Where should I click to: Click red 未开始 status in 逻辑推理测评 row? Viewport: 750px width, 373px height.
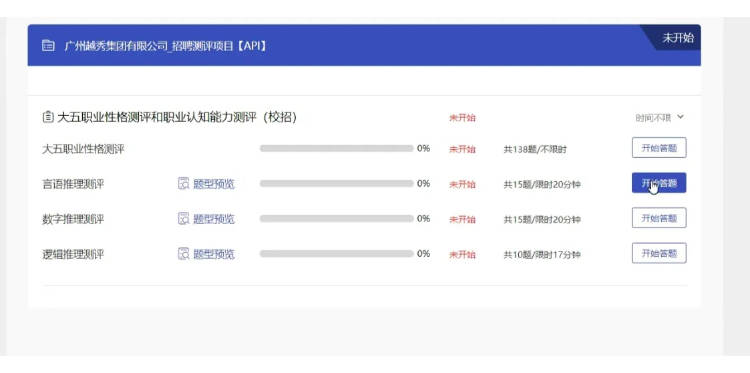[462, 255]
